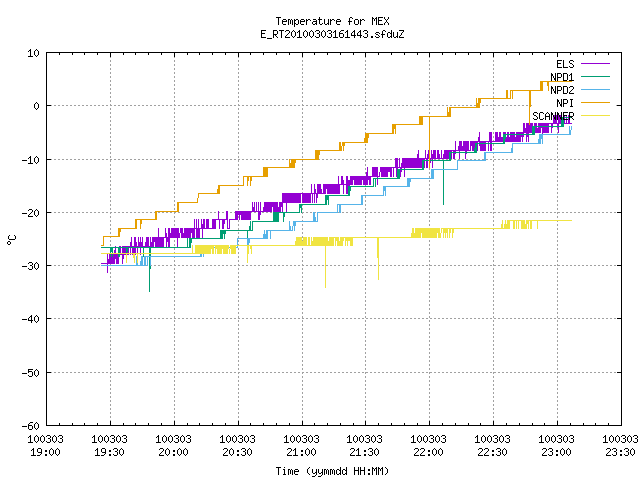The height and width of the screenshot is (480, 640).
Task: Click the y-axis label -50
Action: [31, 373]
